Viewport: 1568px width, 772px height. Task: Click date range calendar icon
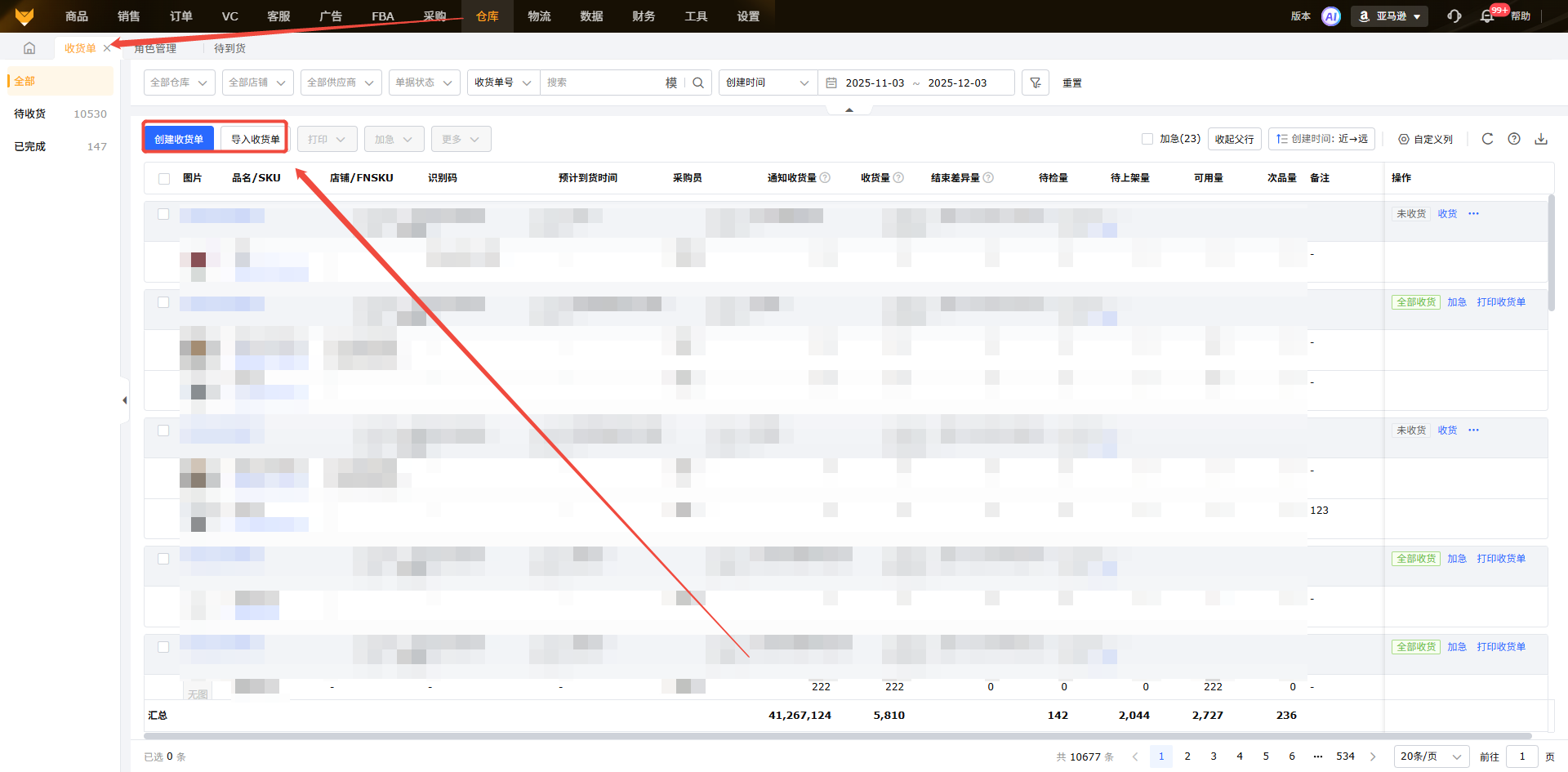click(x=831, y=83)
